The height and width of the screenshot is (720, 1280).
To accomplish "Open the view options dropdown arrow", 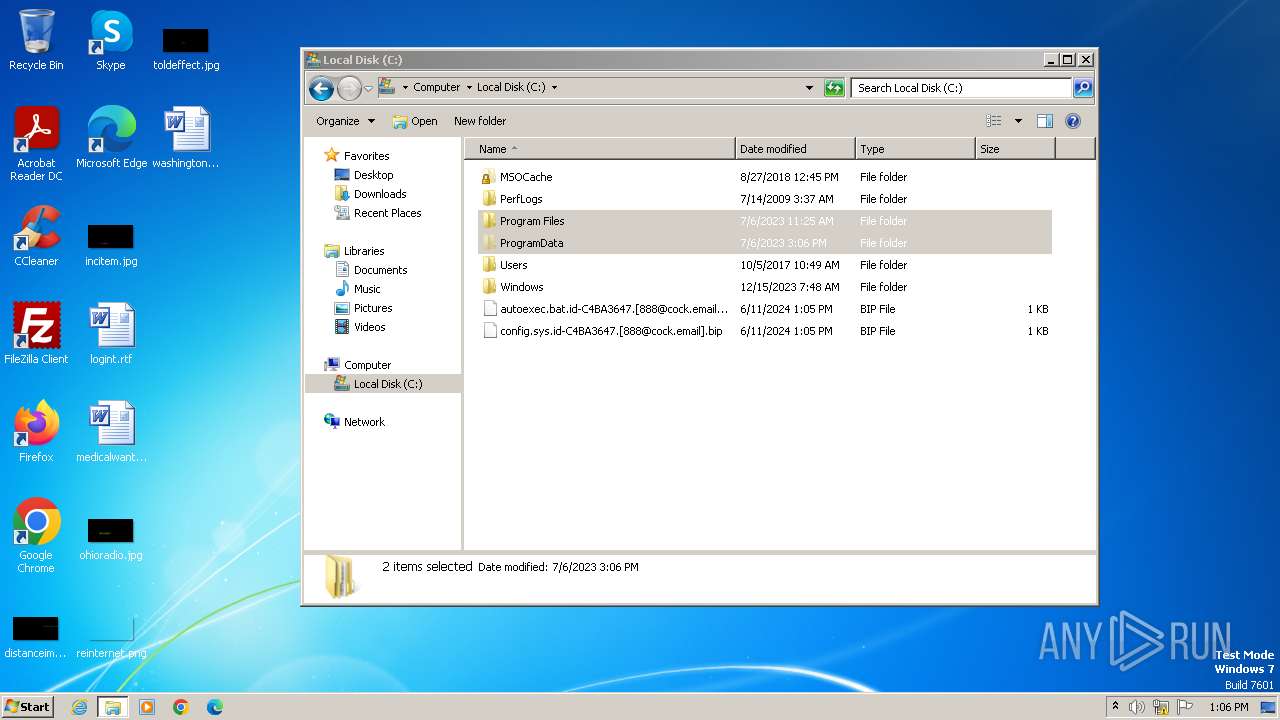I will coord(1018,121).
